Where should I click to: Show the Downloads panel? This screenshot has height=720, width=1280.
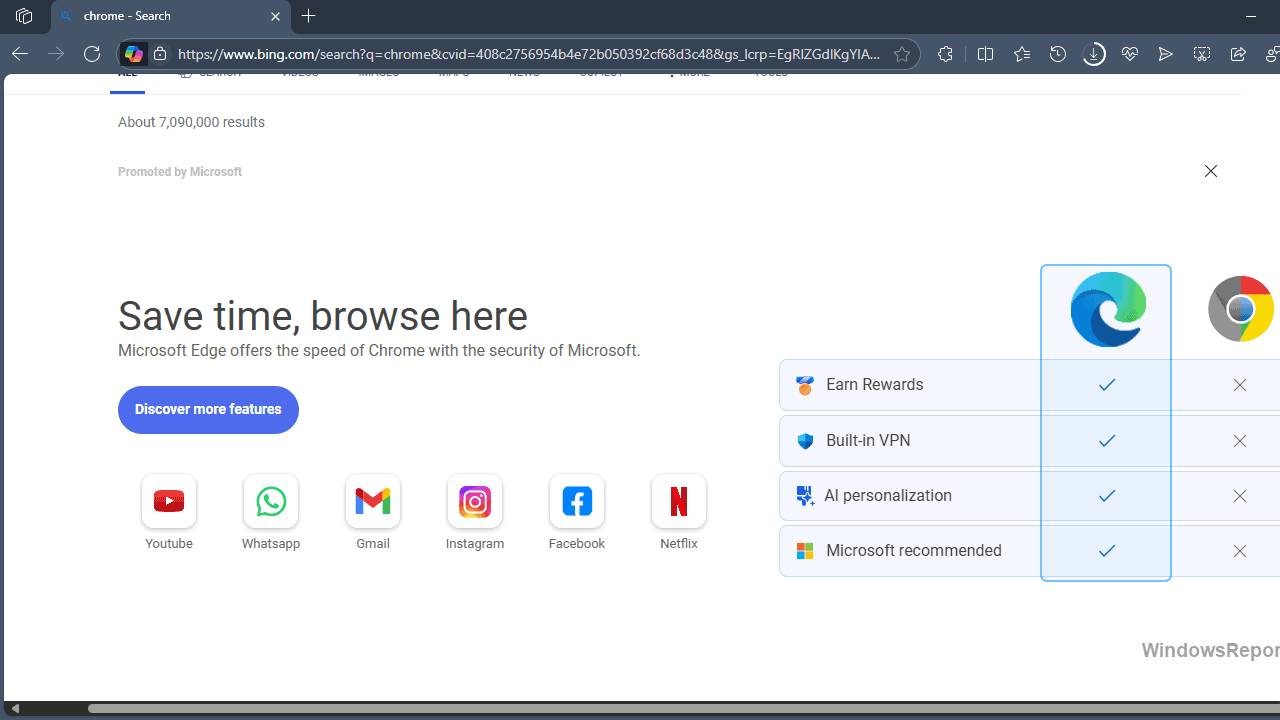pos(1094,54)
